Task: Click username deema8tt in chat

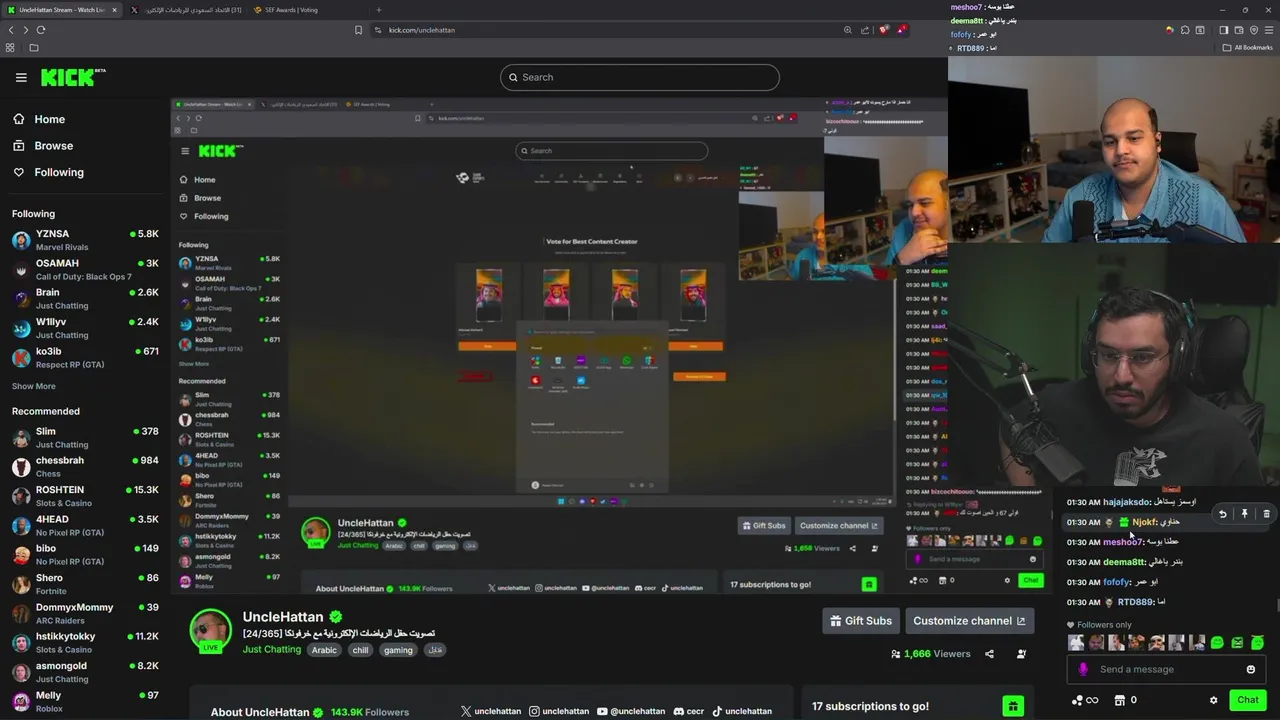Action: pyautogui.click(x=1123, y=562)
